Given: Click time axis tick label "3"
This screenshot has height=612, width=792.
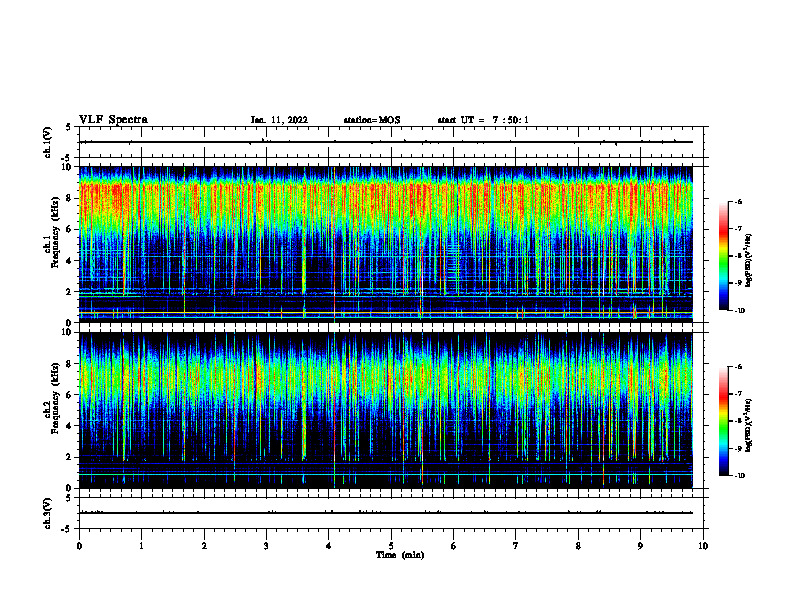Looking at the screenshot, I should click(x=266, y=546).
